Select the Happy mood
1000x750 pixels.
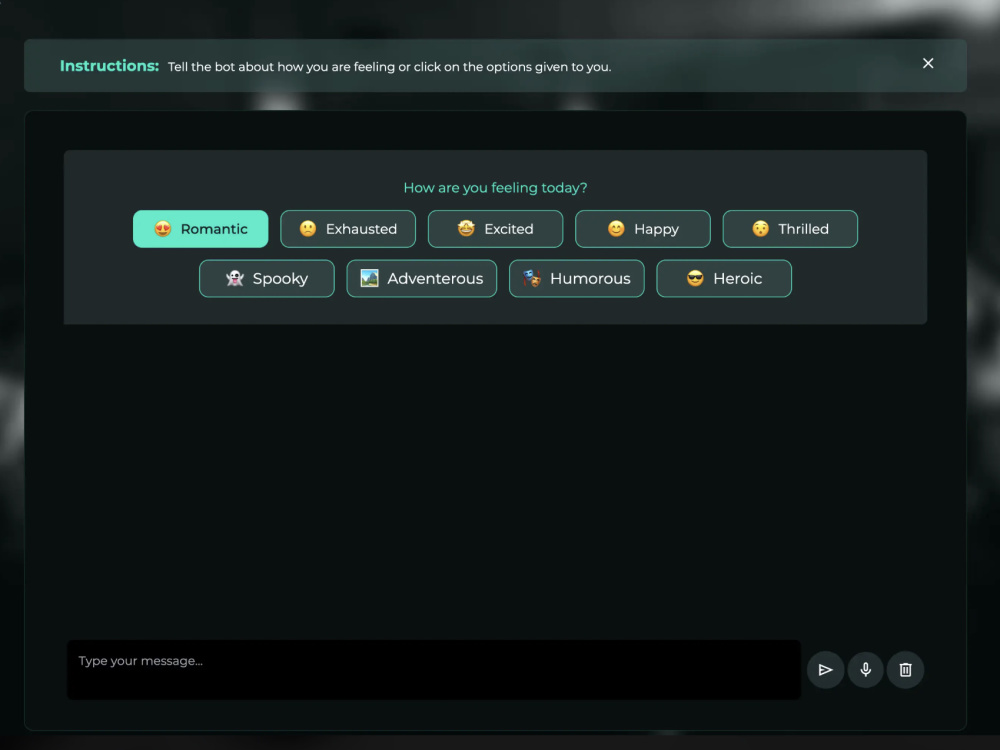pos(643,229)
